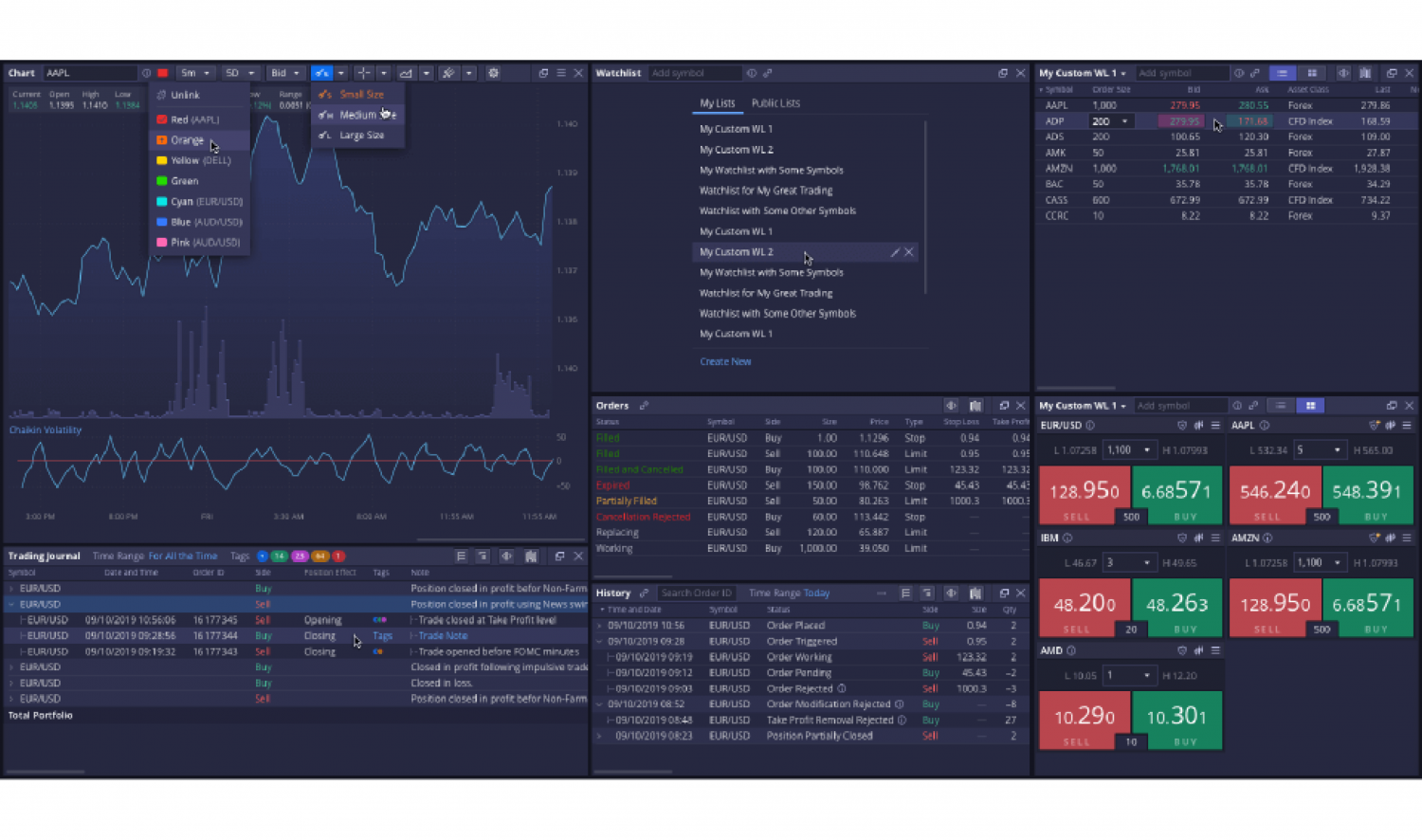
Task: Open the chart settings gear
Action: [494, 73]
